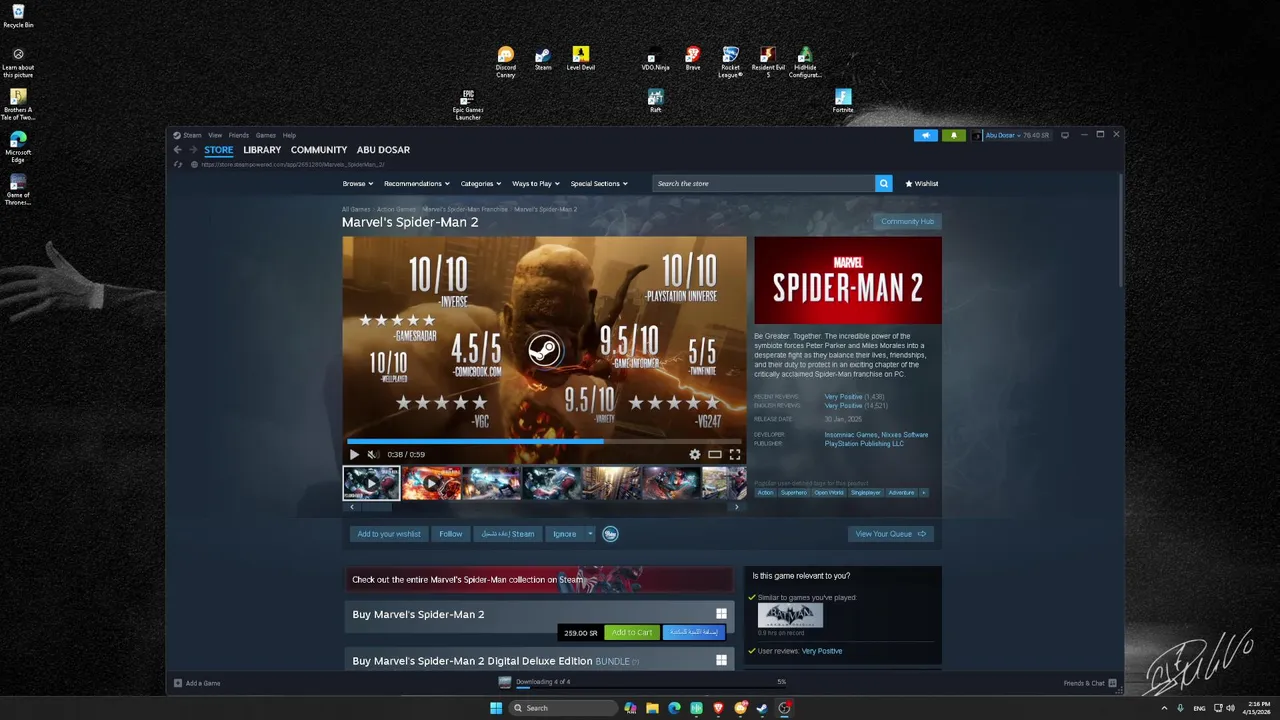Viewport: 1280px width, 720px height.
Task: Go forward in Steam navigation
Action: (x=193, y=150)
